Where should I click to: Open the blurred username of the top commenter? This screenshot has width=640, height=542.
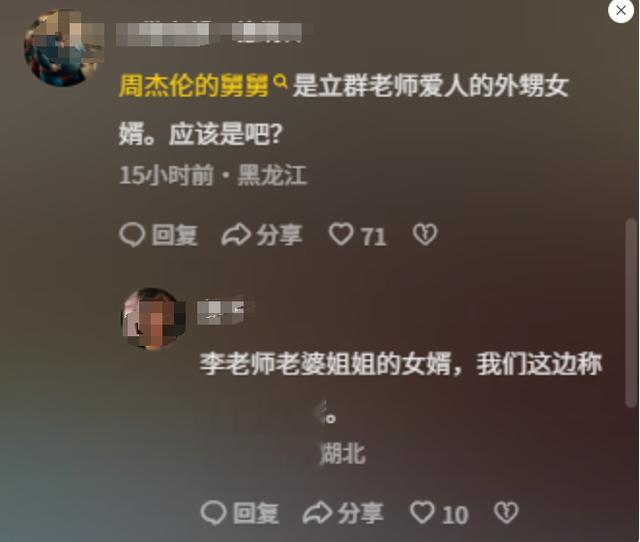[209, 33]
